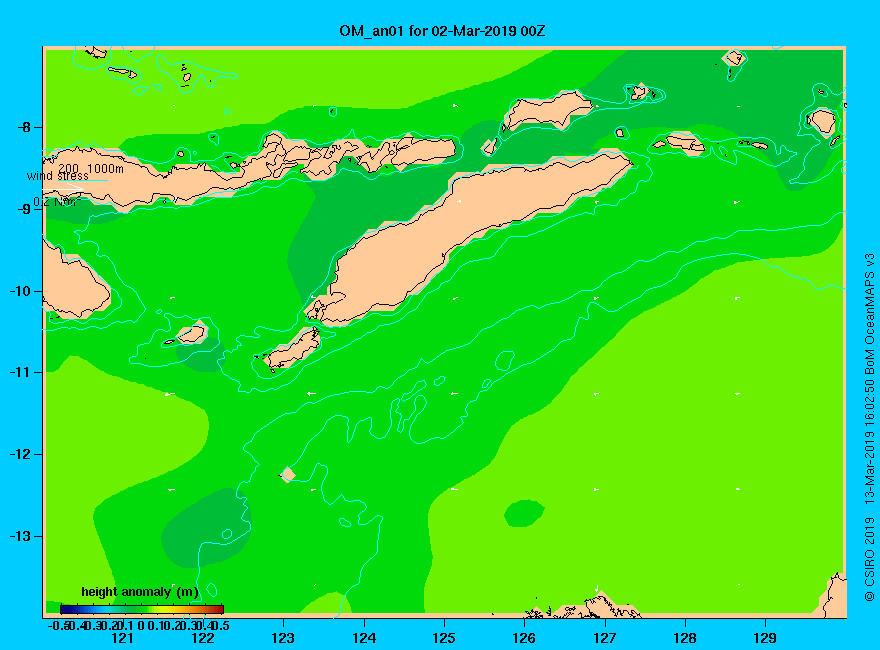
Task: Click longitude label 122
Action: (x=203, y=638)
